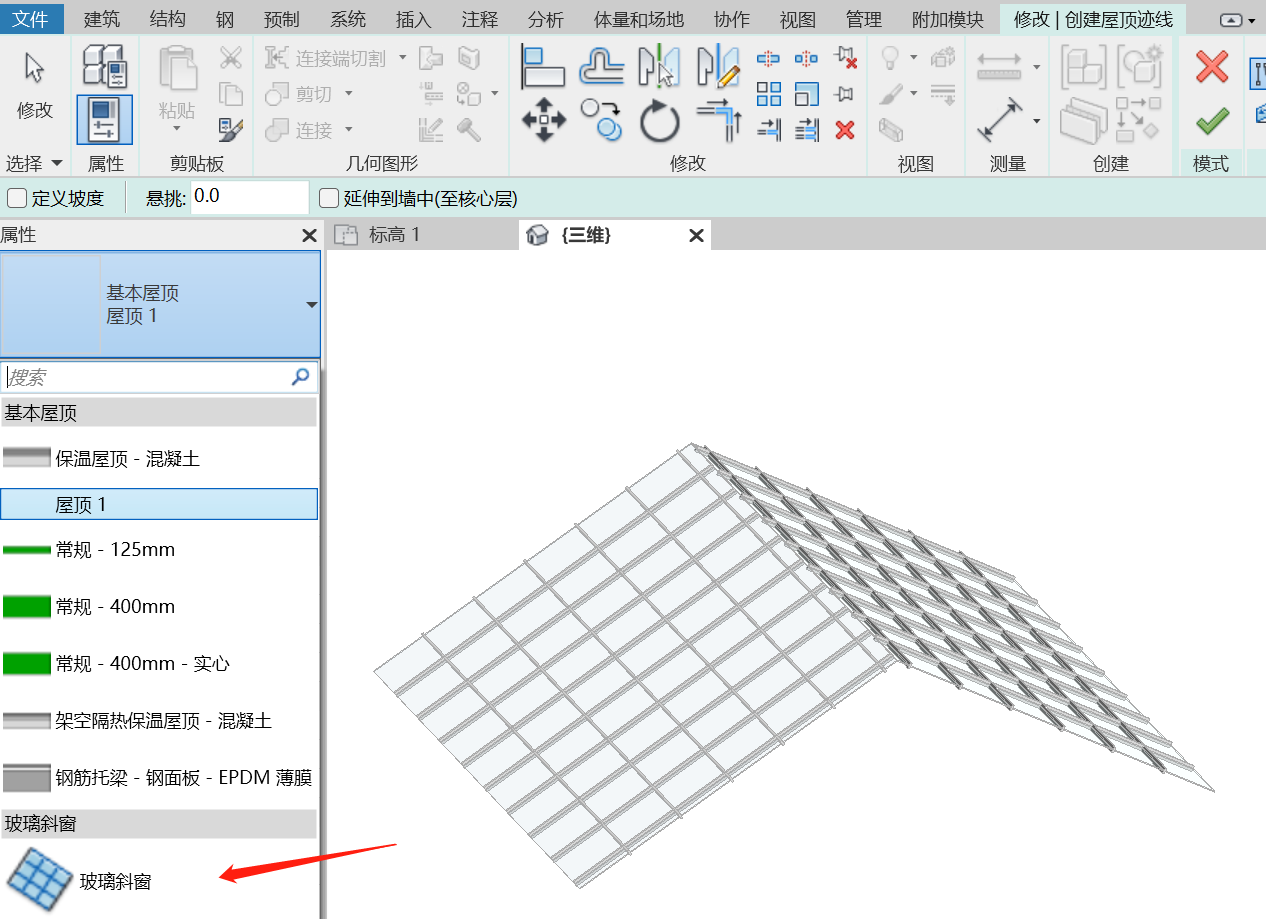This screenshot has height=919, width=1266.
Task: Toggle the Properties palette button
Action: [x=105, y=120]
